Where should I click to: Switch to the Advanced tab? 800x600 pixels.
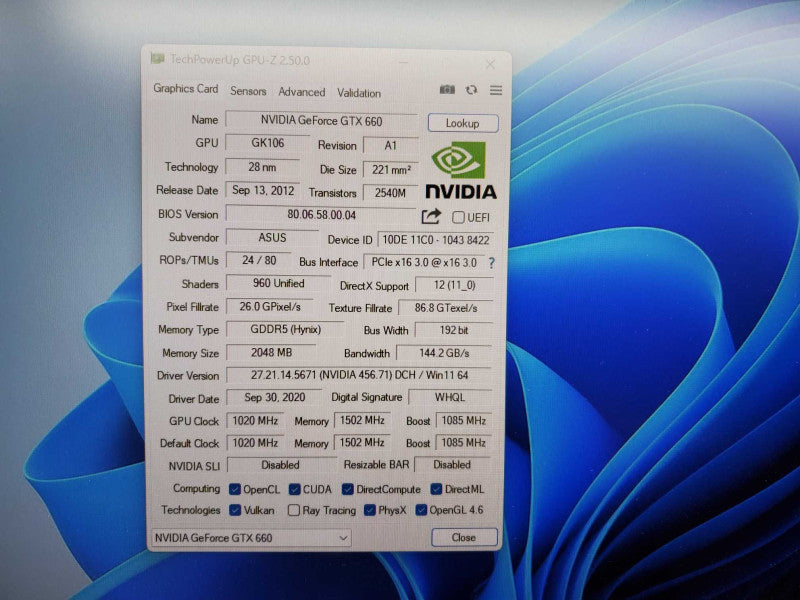pyautogui.click(x=302, y=92)
